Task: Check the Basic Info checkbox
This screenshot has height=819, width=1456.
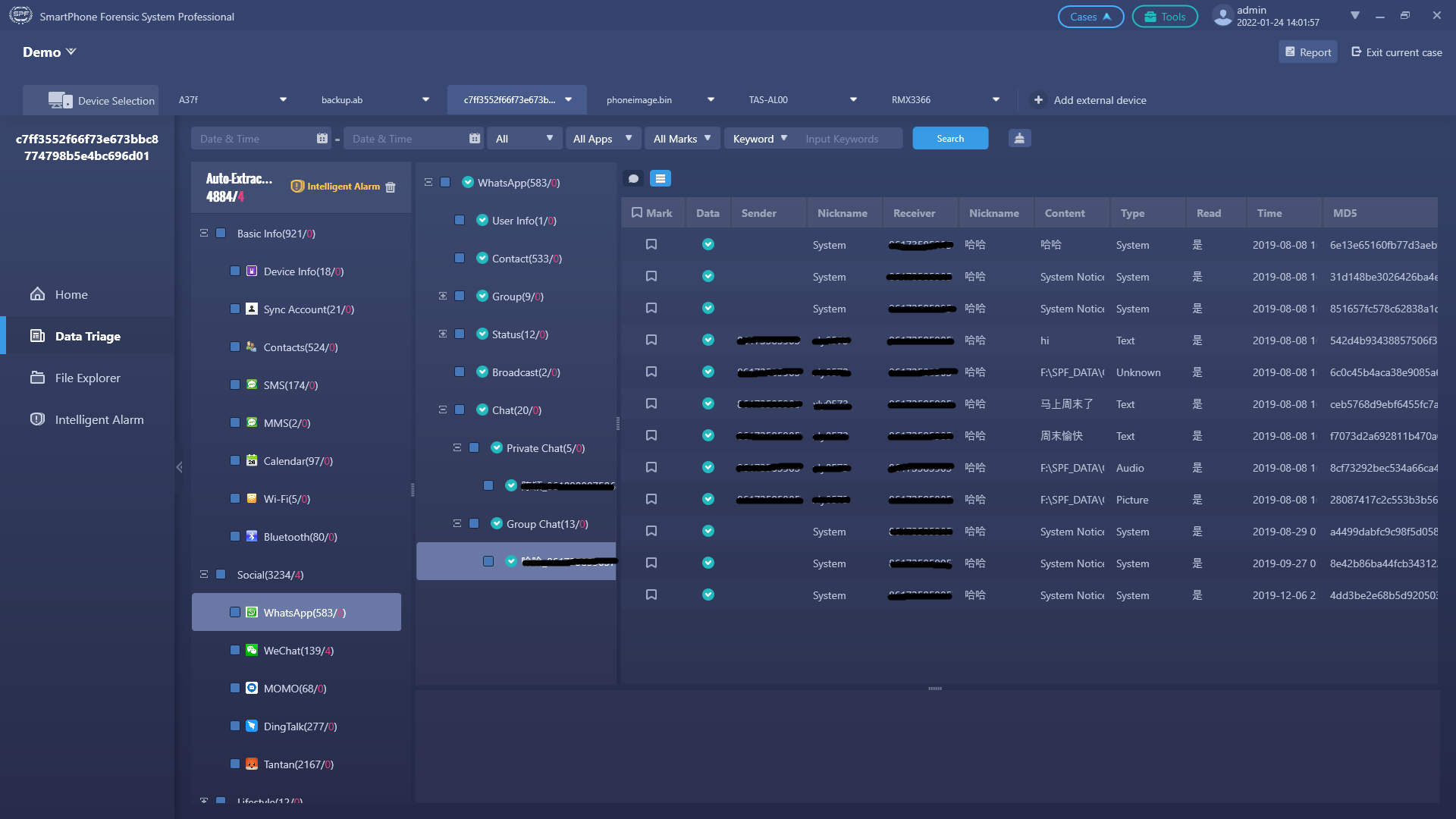Action: pos(221,233)
